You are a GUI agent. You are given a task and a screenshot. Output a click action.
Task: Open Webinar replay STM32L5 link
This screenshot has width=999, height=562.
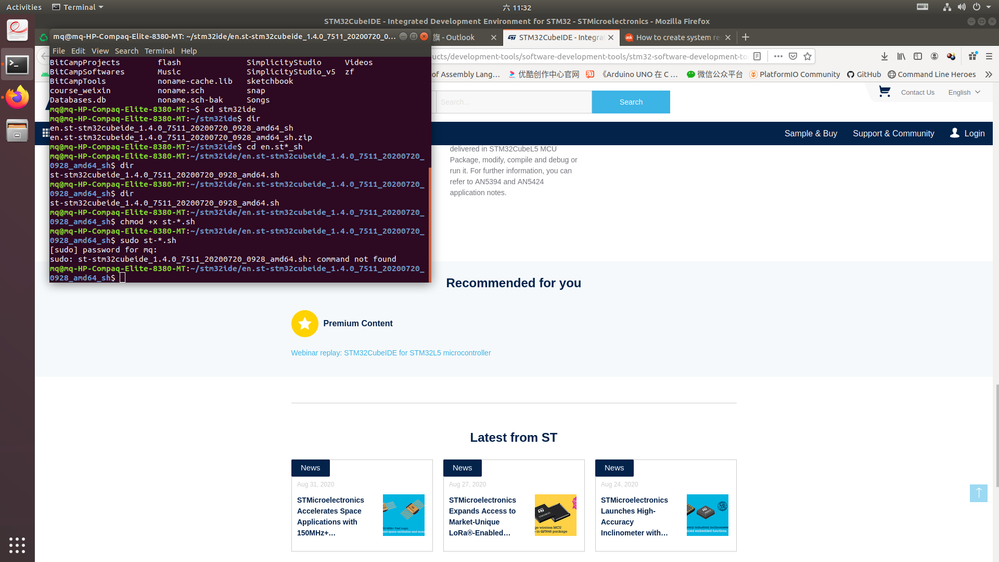pyautogui.click(x=391, y=352)
